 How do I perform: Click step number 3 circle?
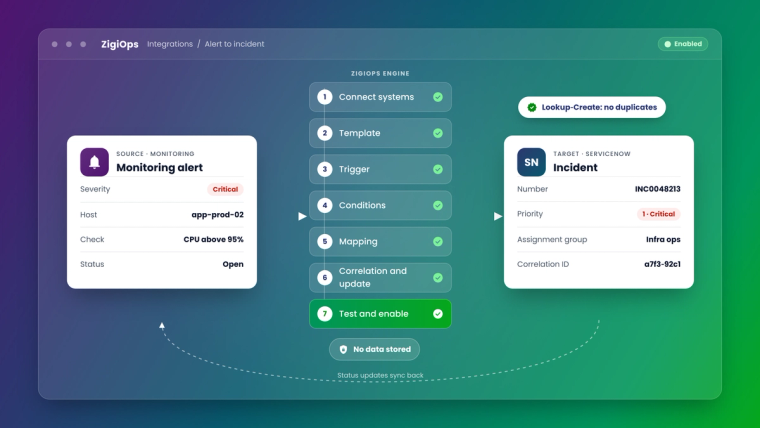(x=325, y=169)
